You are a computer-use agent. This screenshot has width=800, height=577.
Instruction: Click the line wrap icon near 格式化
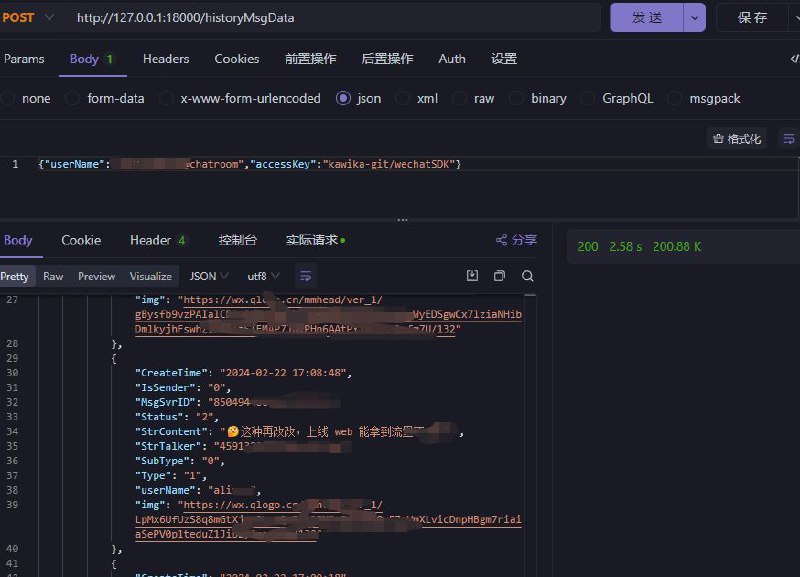[x=789, y=138]
